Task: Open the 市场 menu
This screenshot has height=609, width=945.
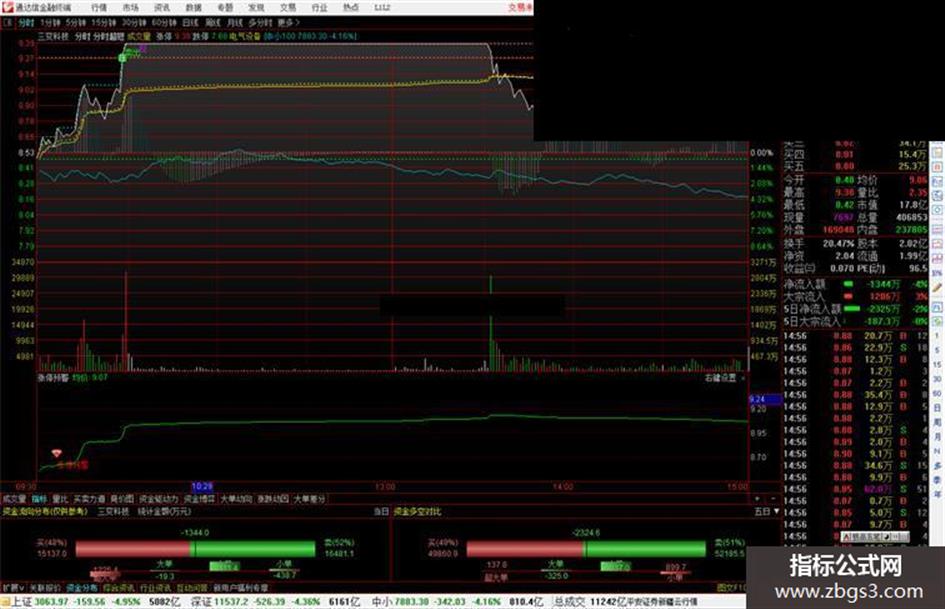Action: [130, 7]
